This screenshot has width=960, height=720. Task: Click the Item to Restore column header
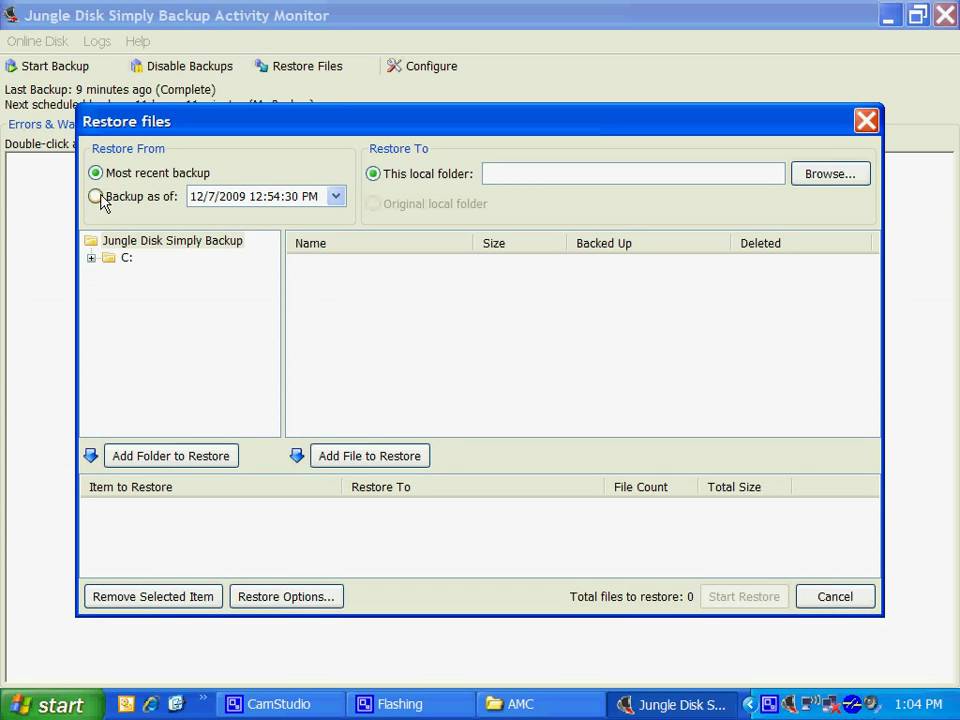coord(211,487)
